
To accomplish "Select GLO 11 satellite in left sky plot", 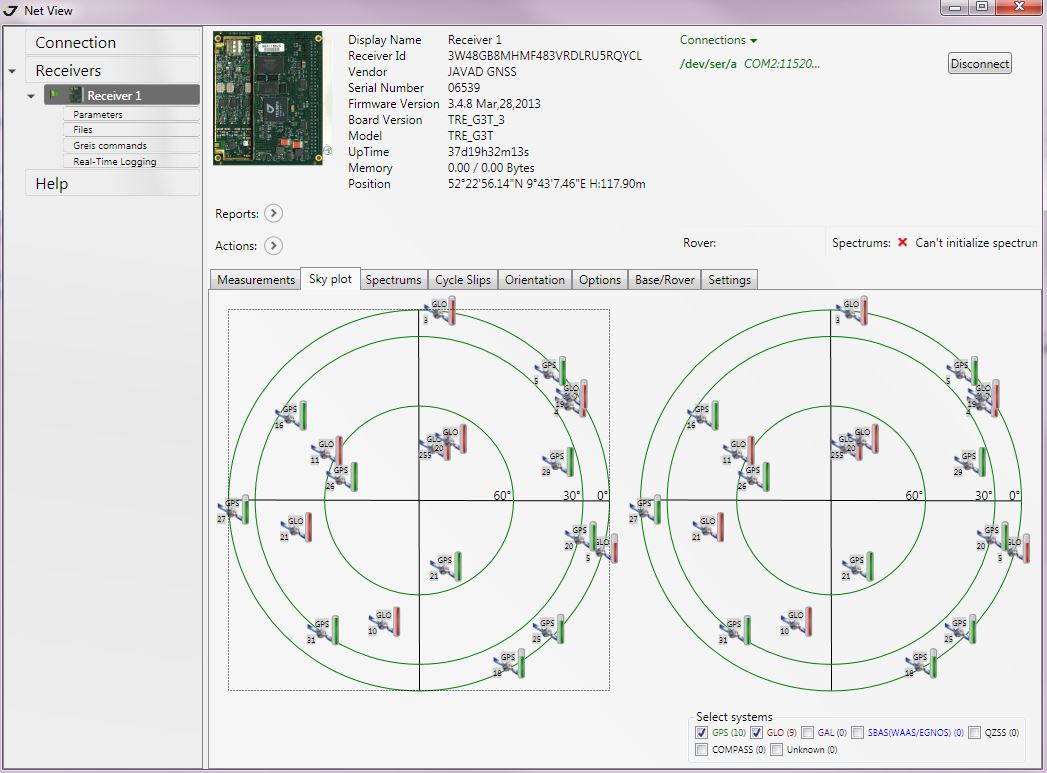I will click(327, 451).
